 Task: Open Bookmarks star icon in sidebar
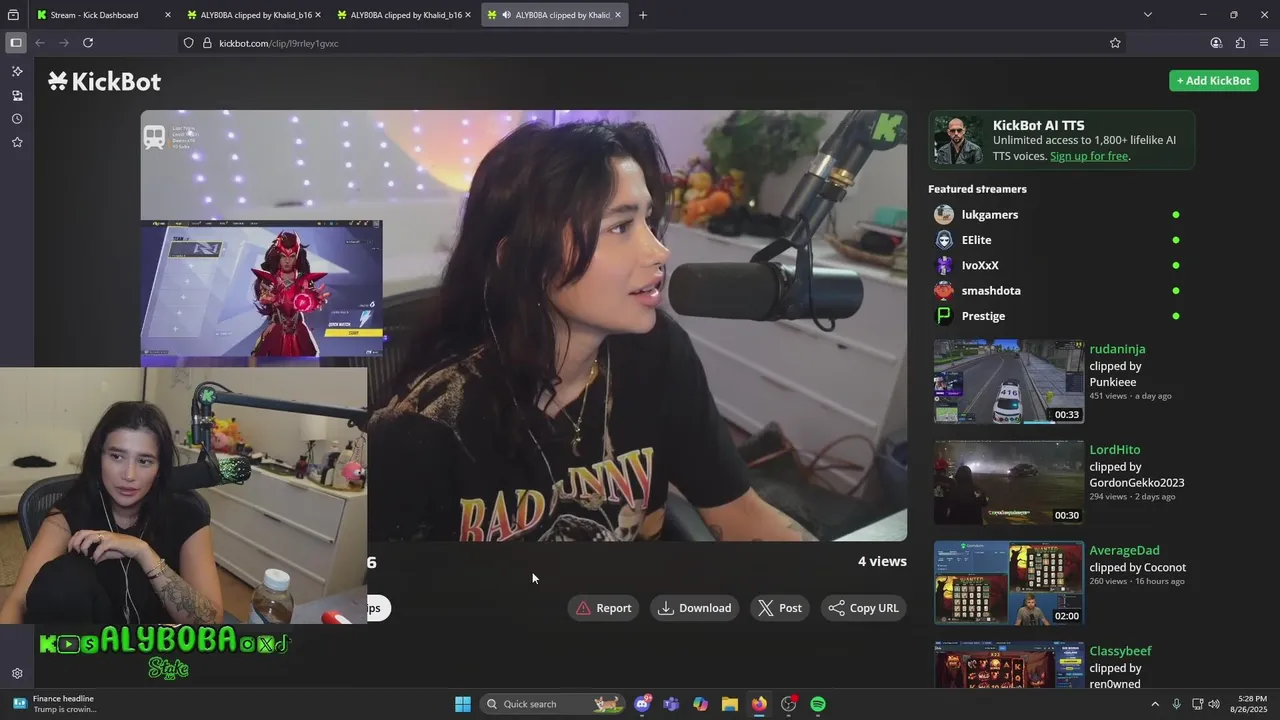coord(17,143)
